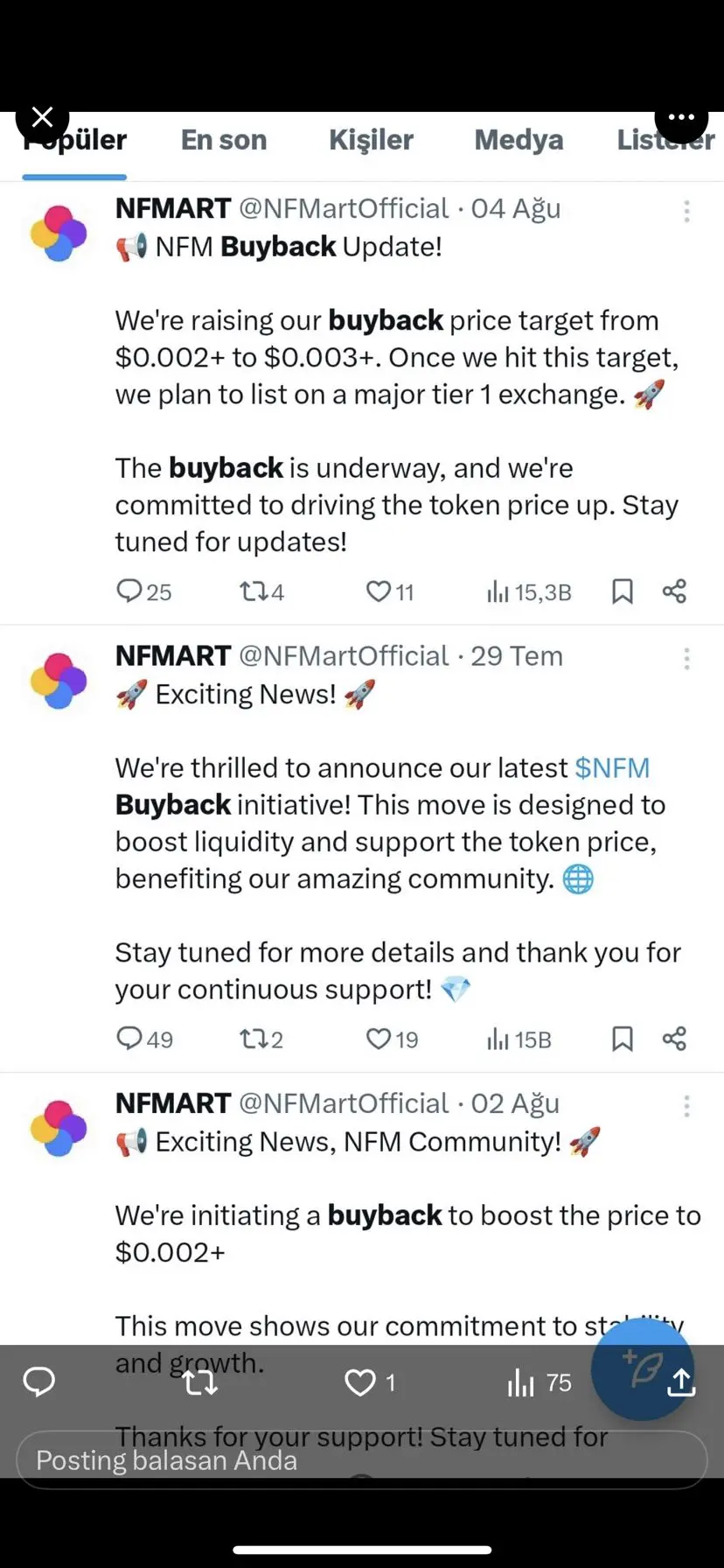Screen dimensions: 724x1568
Task: Click the $NFM cashtag link
Action: (612, 767)
